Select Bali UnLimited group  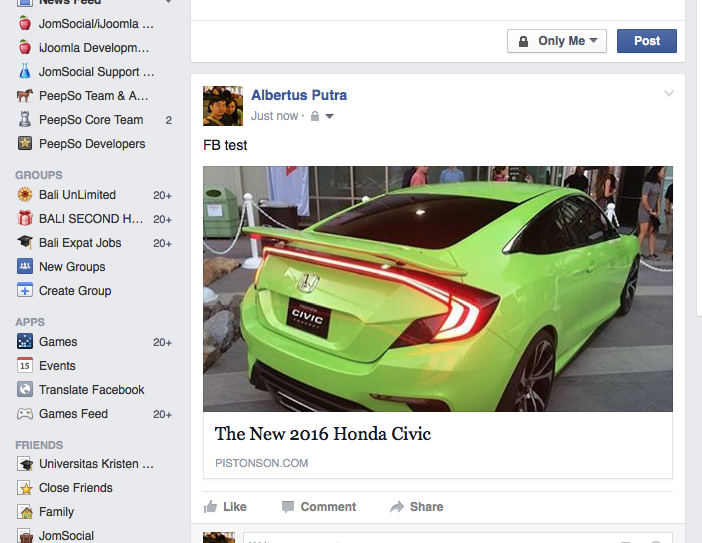click(x=77, y=195)
